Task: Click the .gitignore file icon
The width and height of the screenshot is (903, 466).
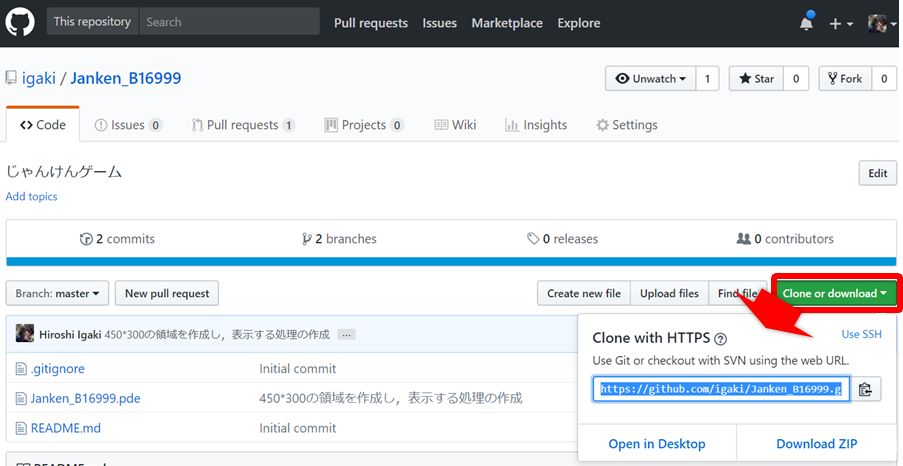Action: pos(21,369)
